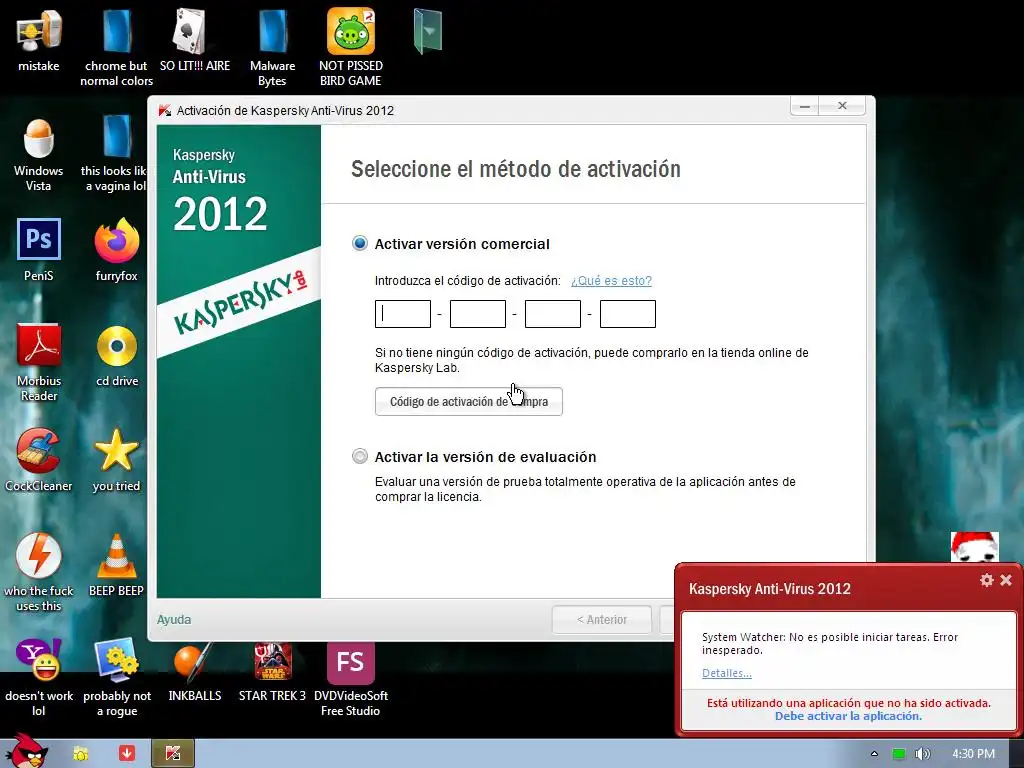Click 'Debe activar la aplicación.' link

[x=848, y=716]
